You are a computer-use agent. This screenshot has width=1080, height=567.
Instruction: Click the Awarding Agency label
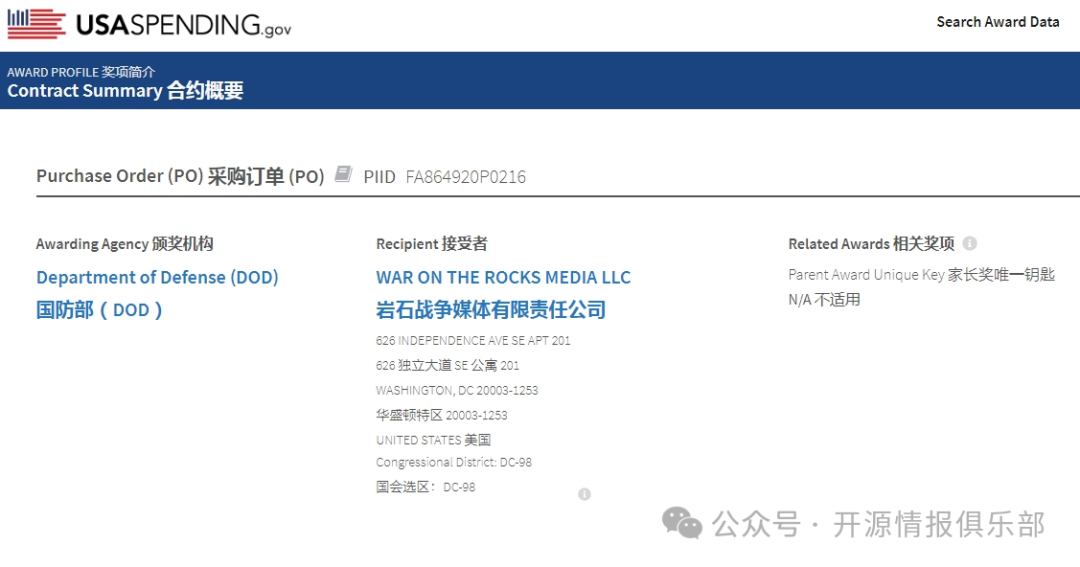(x=91, y=244)
